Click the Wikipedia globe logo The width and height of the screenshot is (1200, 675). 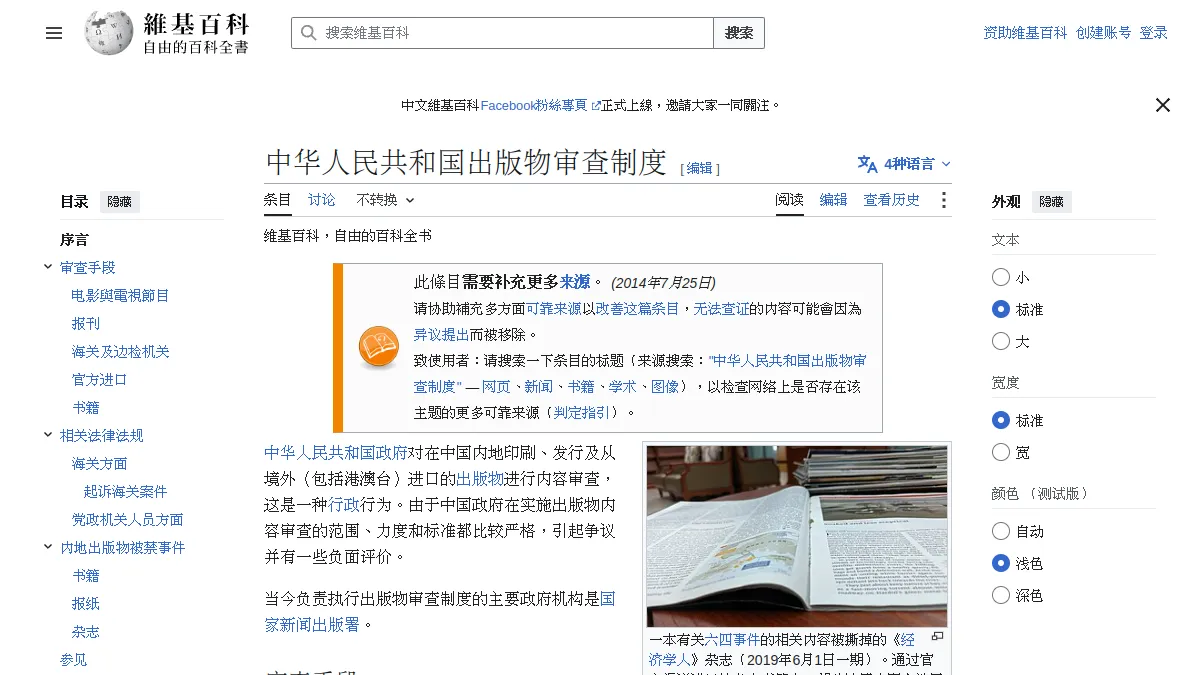coord(109,33)
